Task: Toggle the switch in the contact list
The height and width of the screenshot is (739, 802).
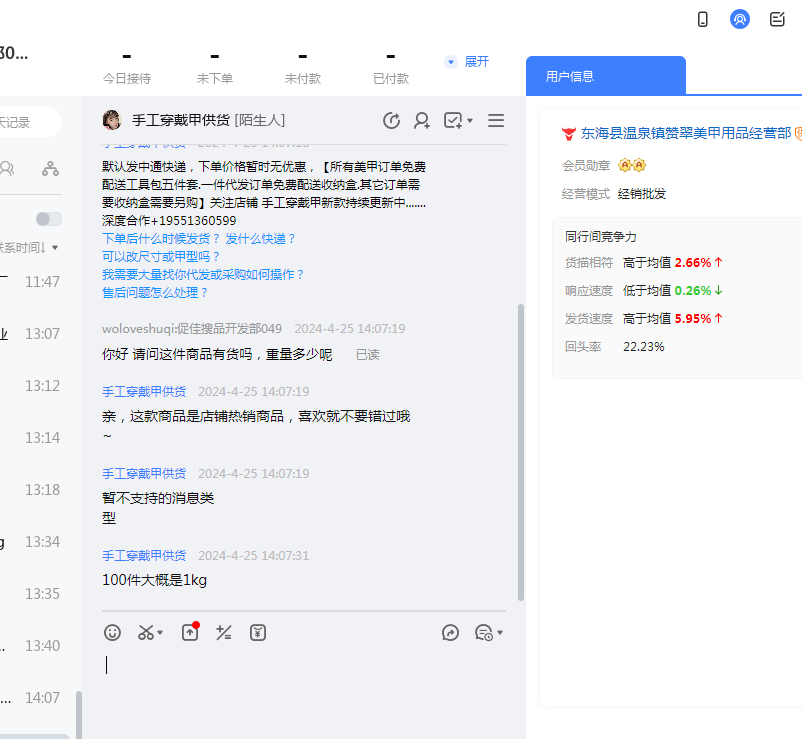Action: (48, 219)
